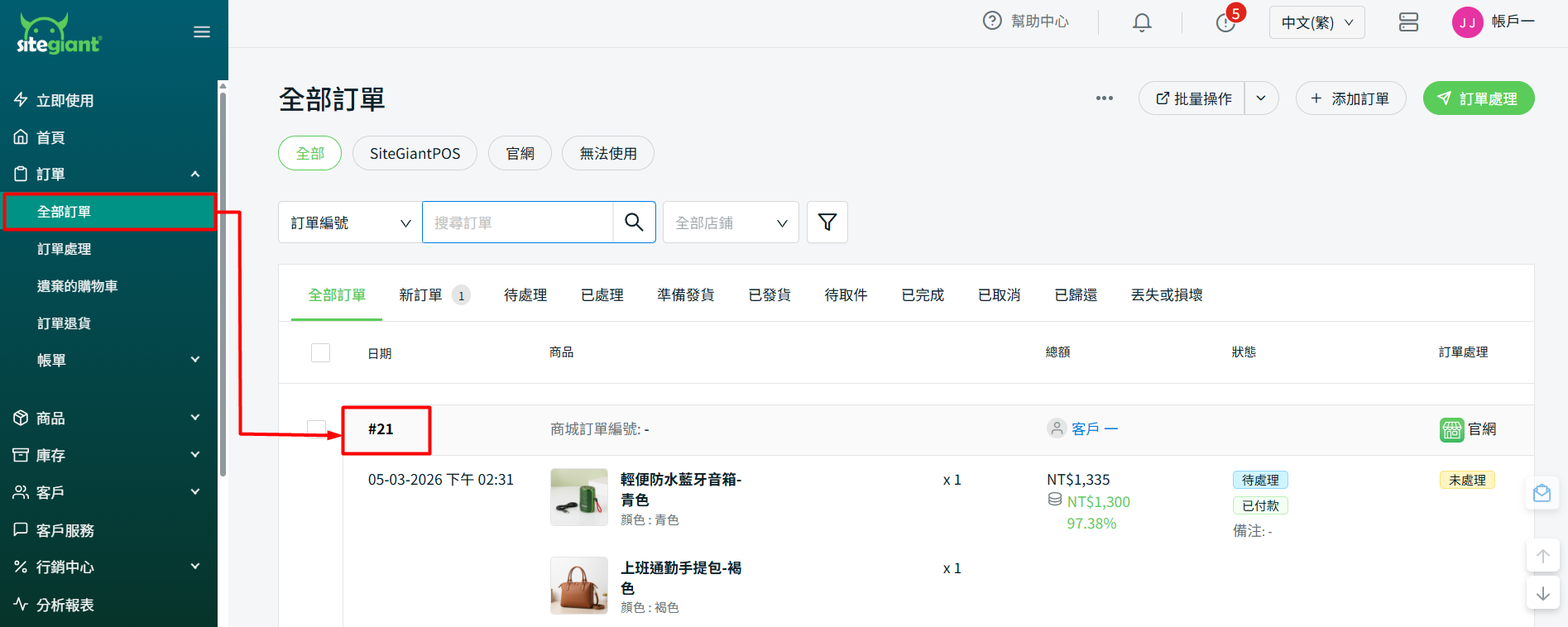Click the three-dot more options icon

click(1104, 98)
